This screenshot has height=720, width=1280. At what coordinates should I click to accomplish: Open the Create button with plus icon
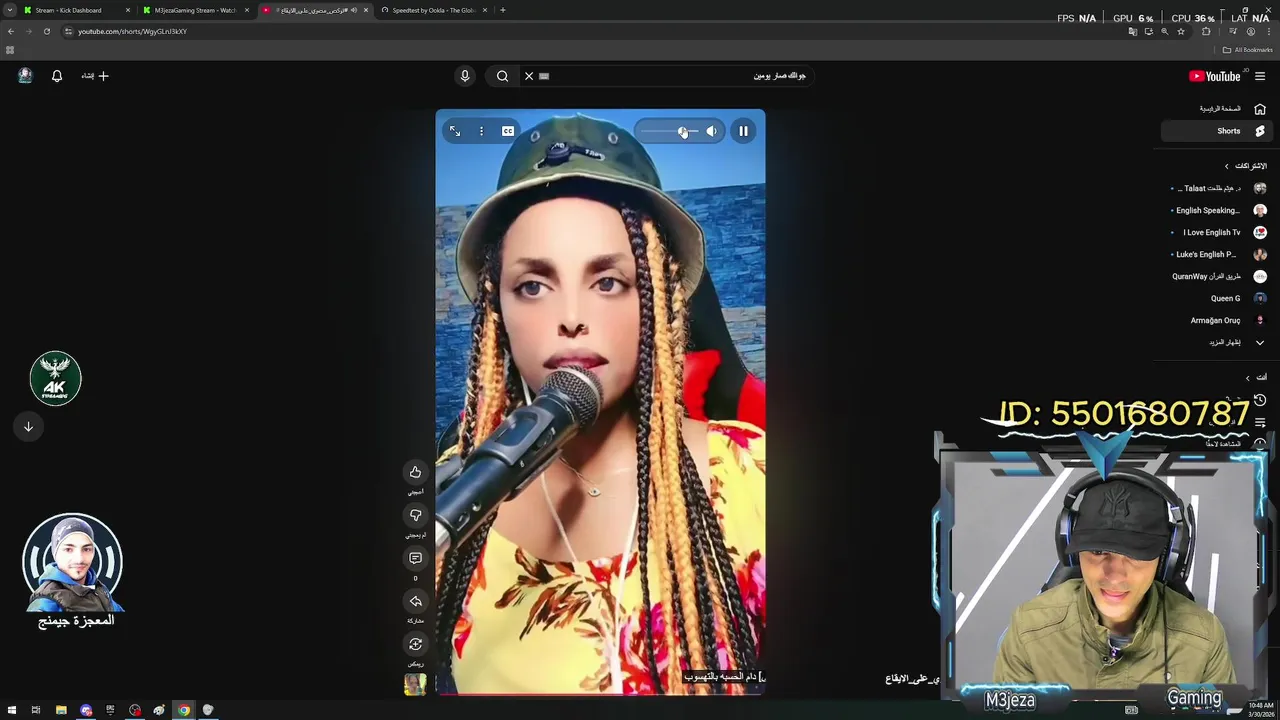[95, 76]
